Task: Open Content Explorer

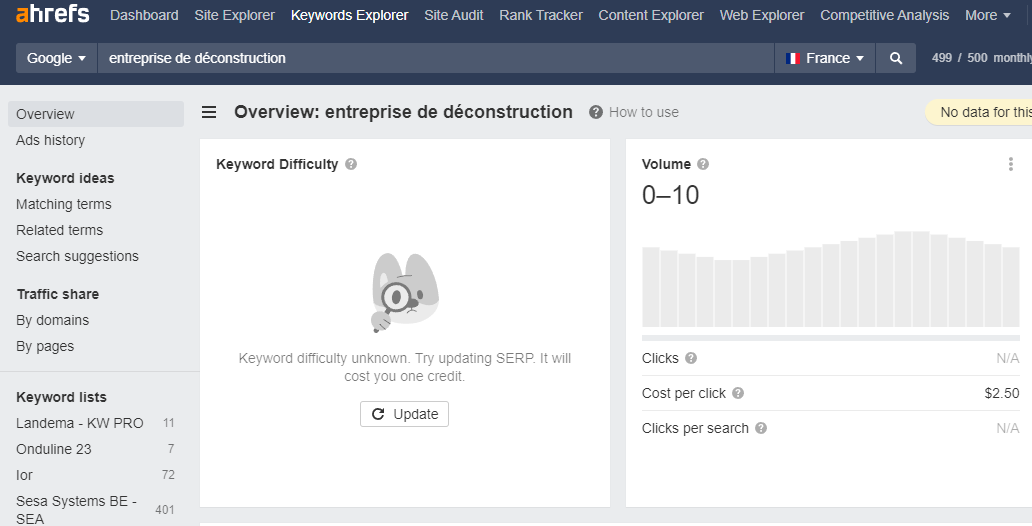Action: click(651, 15)
